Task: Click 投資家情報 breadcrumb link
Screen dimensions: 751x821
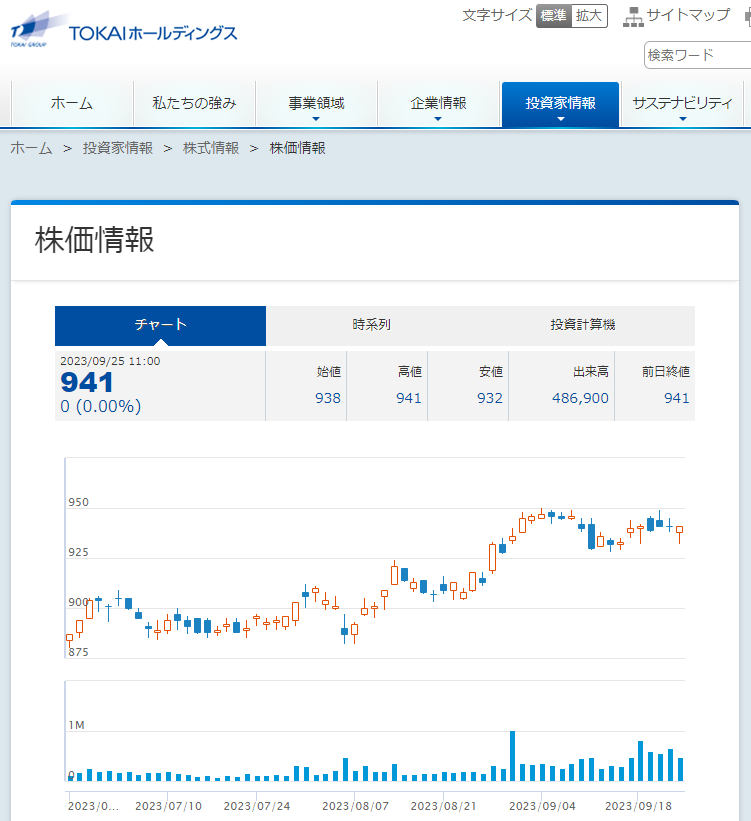Action: [118, 148]
